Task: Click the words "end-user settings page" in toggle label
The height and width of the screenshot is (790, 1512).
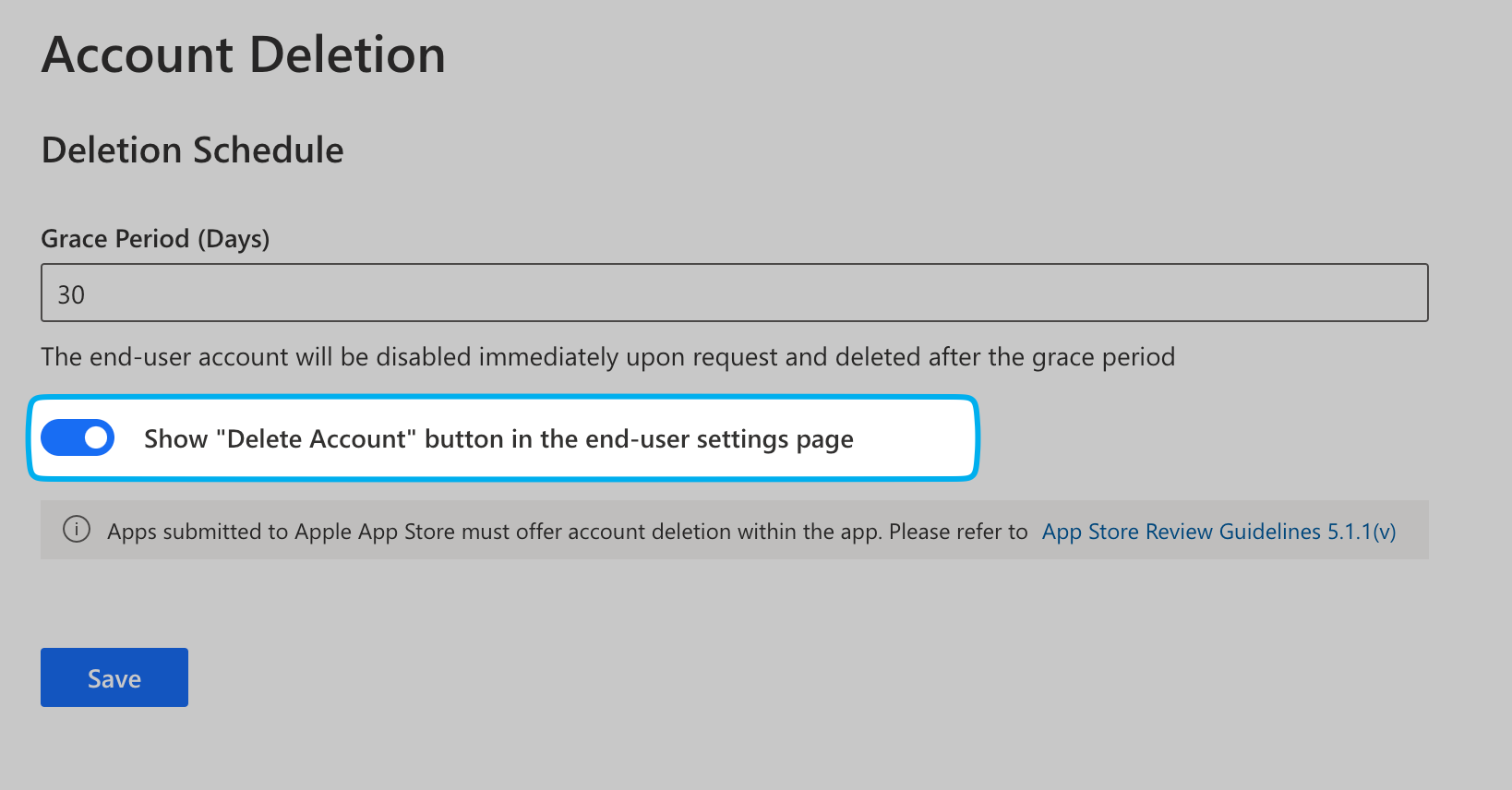Action: 719,439
